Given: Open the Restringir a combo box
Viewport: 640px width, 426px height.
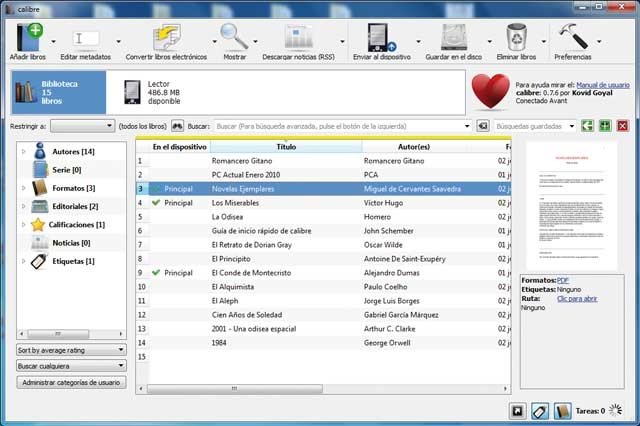Looking at the screenshot, I should click(82, 126).
